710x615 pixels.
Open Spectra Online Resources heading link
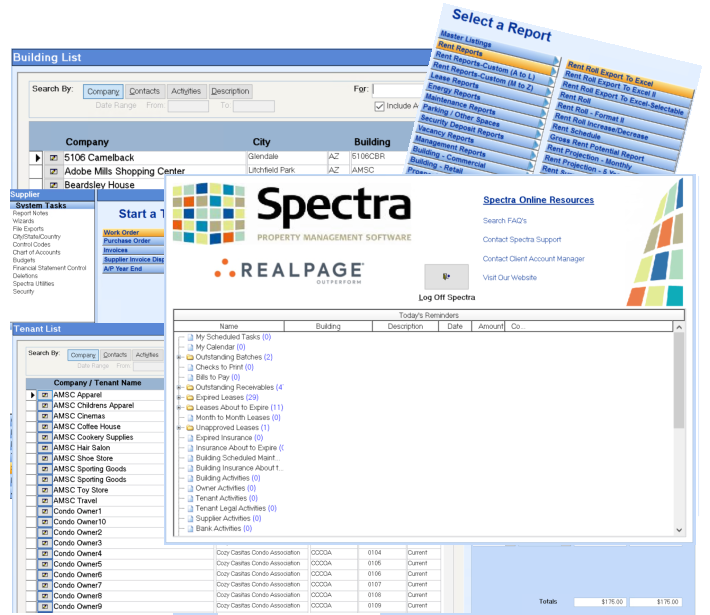pos(538,200)
